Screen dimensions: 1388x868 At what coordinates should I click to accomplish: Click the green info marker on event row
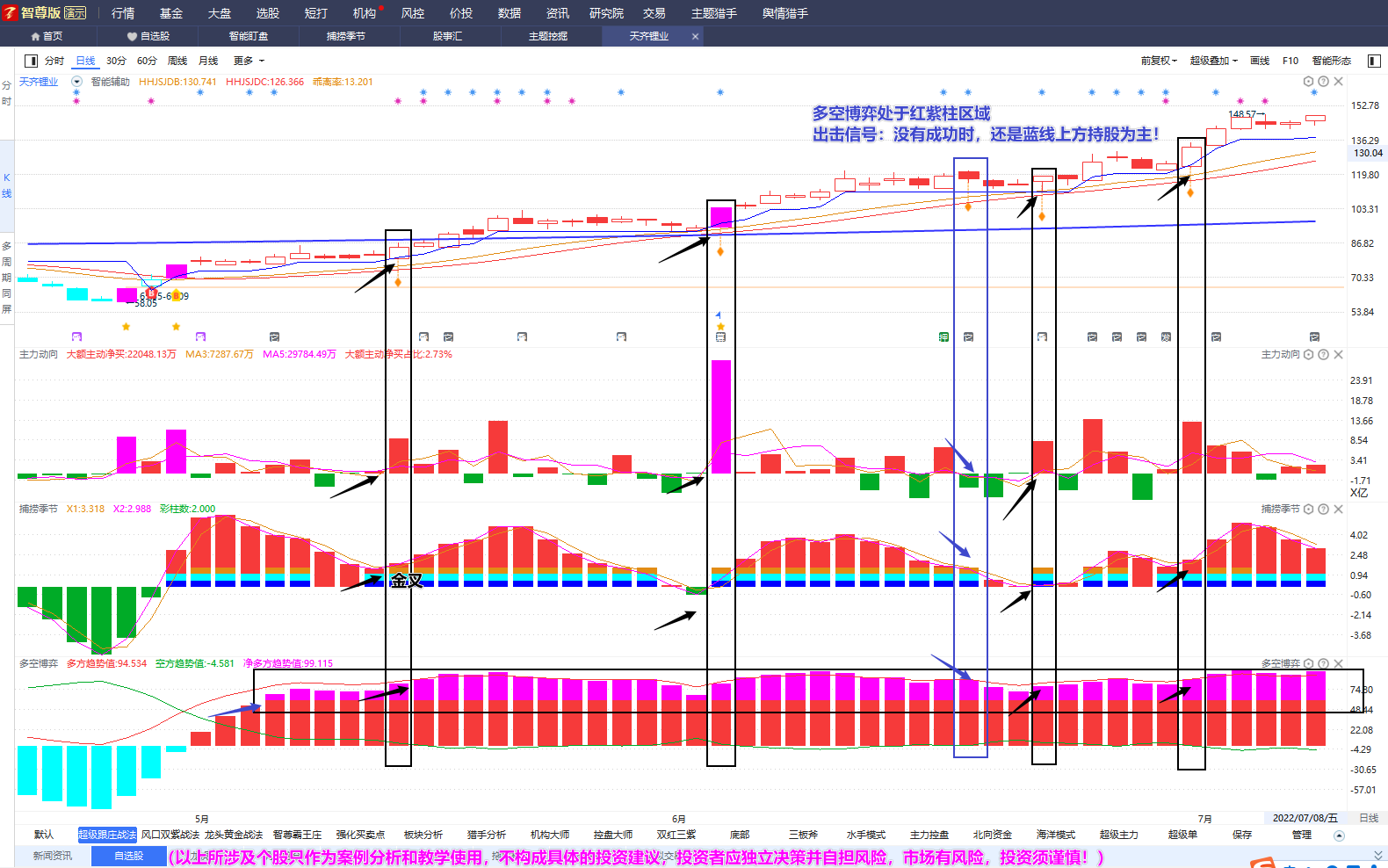point(943,336)
